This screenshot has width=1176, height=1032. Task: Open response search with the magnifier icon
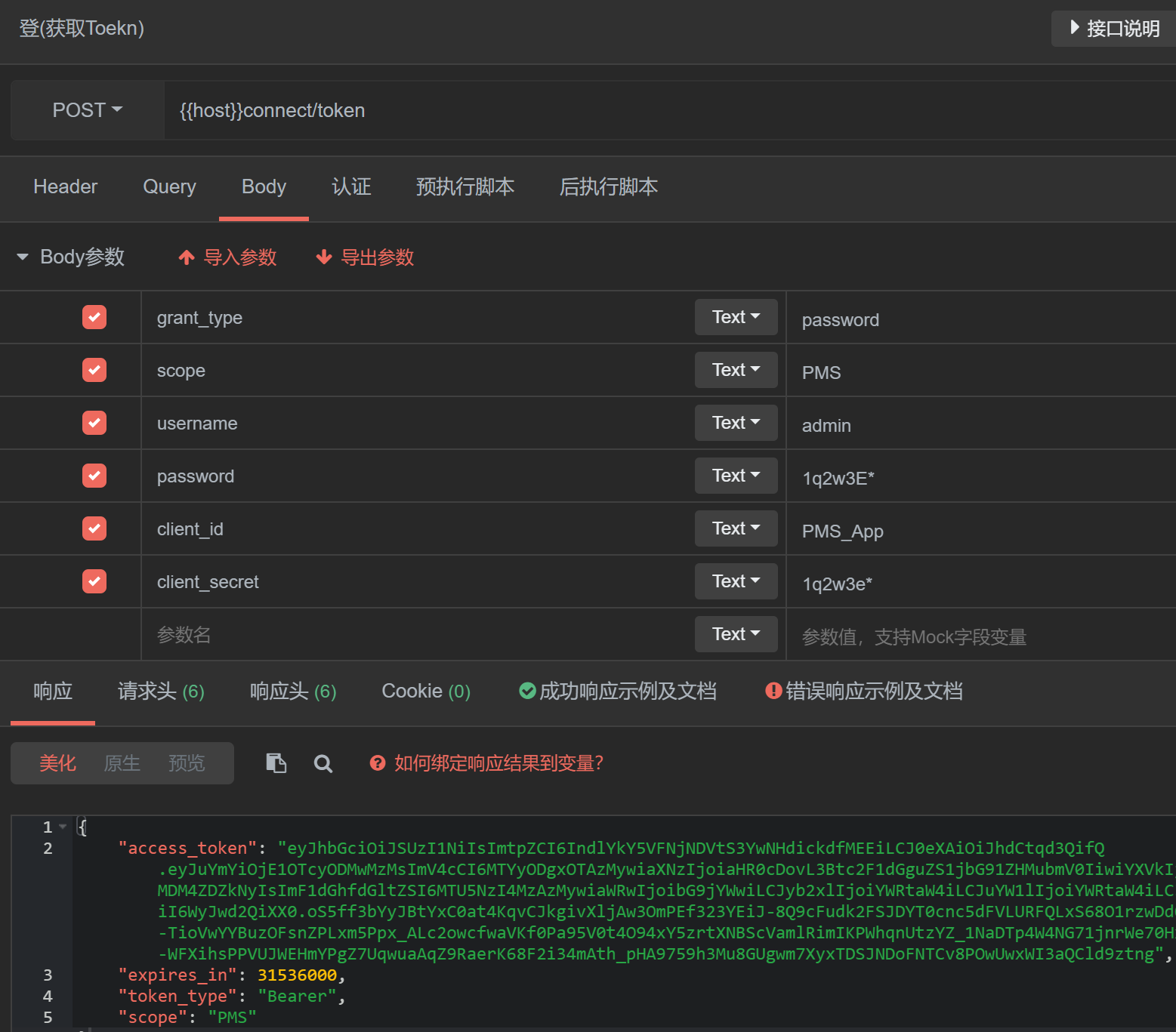point(323,763)
